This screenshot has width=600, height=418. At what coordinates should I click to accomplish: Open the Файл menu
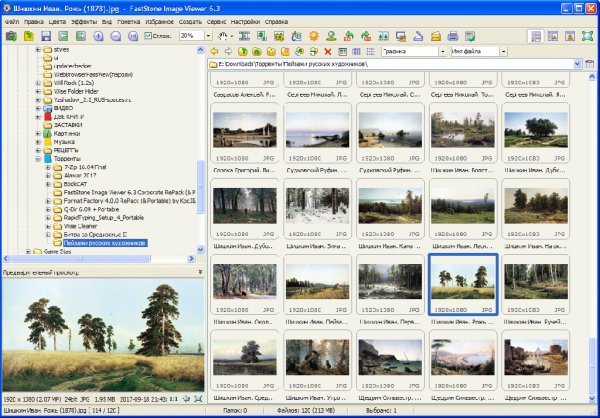click(x=11, y=22)
